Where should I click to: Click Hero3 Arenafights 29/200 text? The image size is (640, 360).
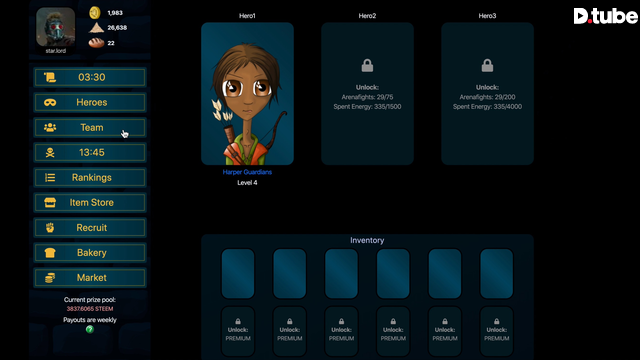(487, 97)
